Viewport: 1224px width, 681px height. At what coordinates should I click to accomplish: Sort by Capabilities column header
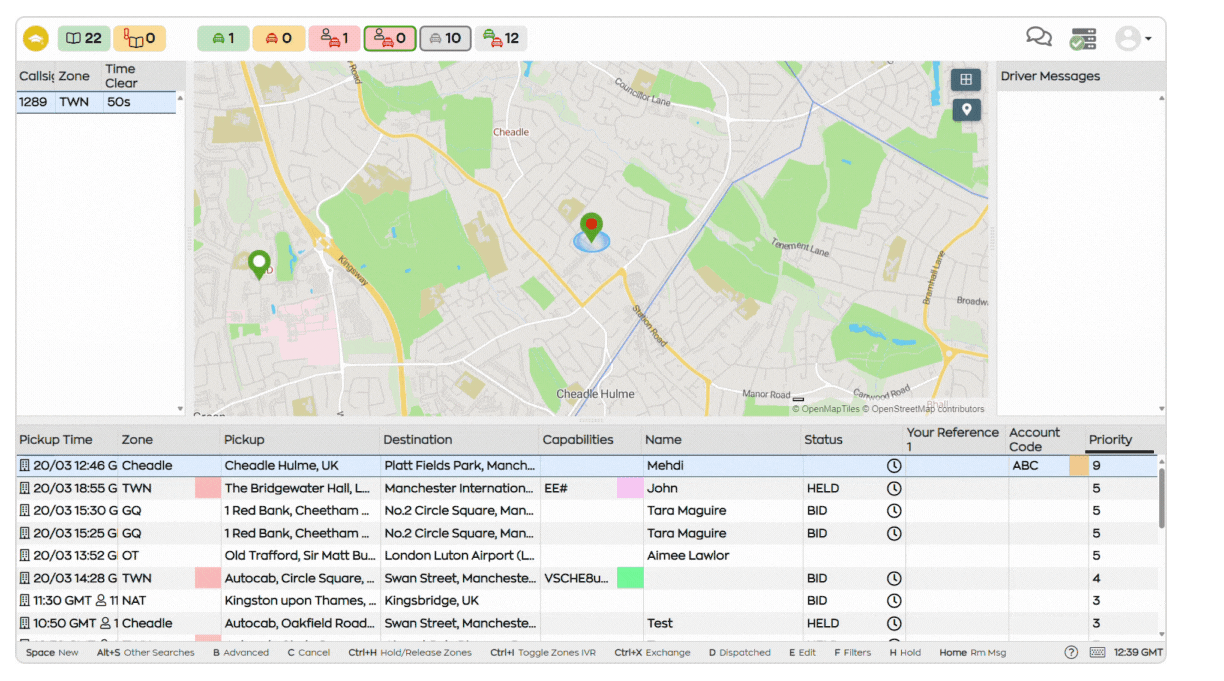pos(578,440)
